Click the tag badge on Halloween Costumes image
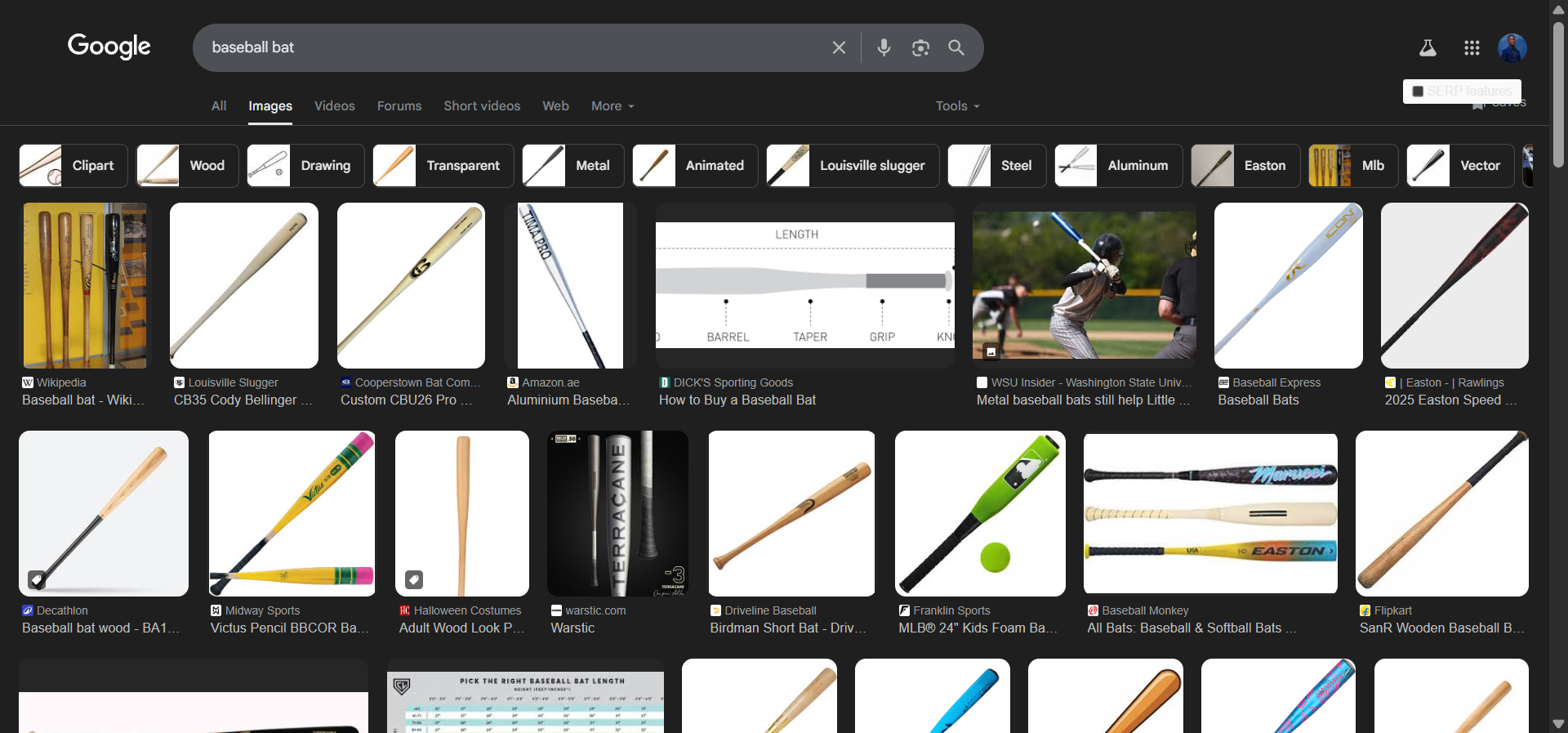 pos(414,579)
